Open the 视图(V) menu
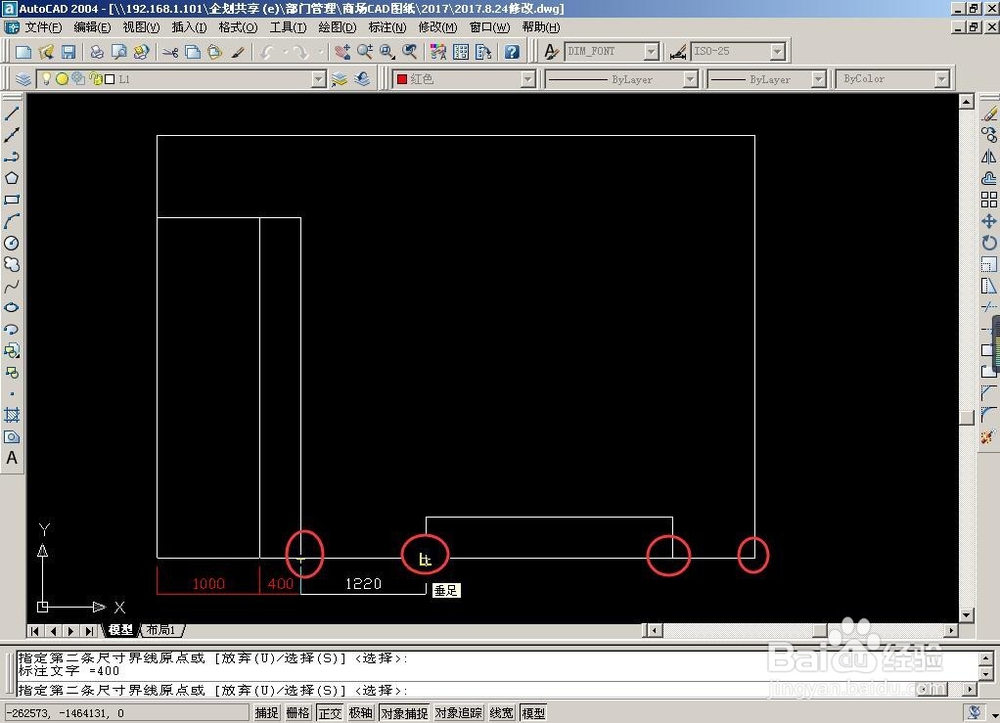The image size is (1000, 723). pos(141,27)
